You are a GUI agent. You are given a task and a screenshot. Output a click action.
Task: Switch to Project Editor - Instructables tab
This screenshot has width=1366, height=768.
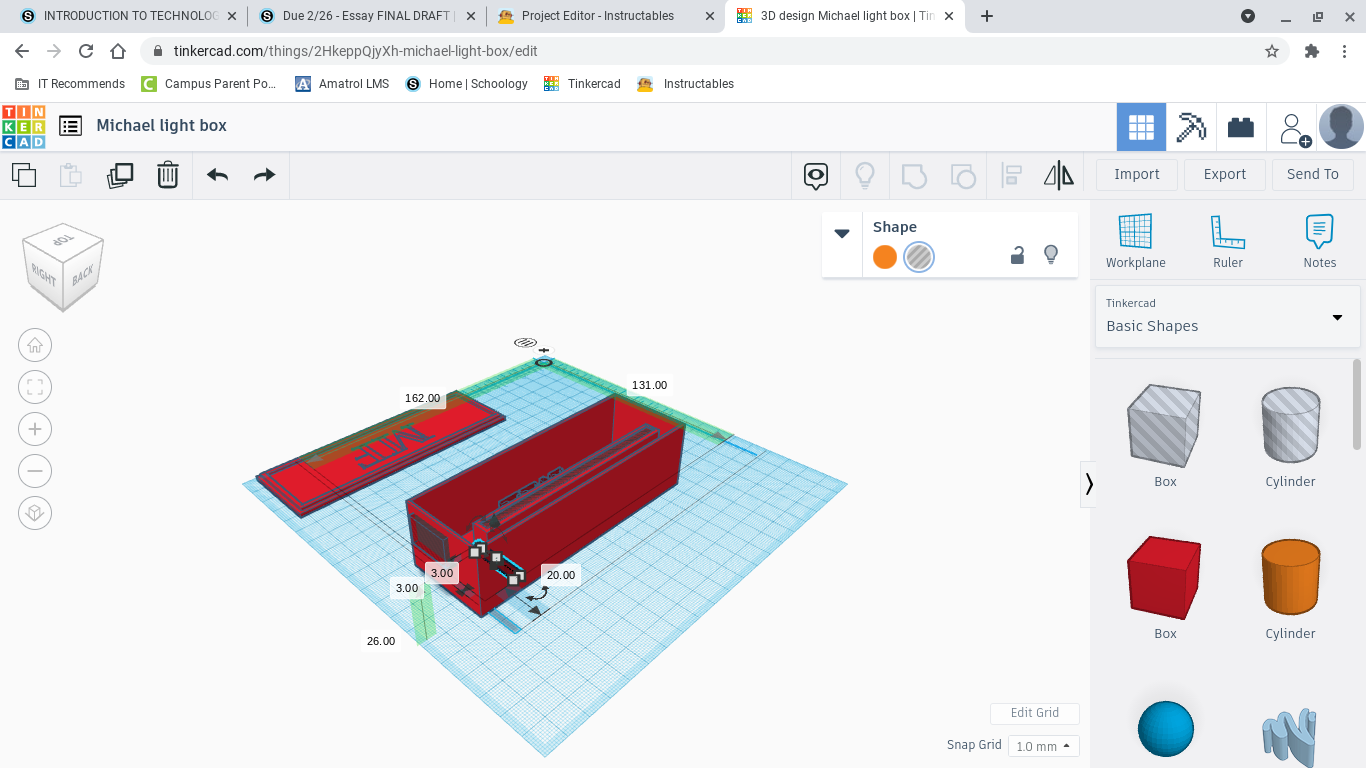tap(606, 16)
